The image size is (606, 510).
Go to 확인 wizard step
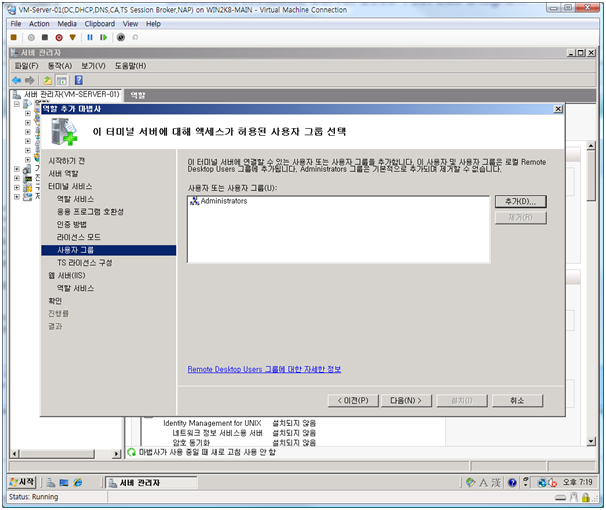pos(55,301)
